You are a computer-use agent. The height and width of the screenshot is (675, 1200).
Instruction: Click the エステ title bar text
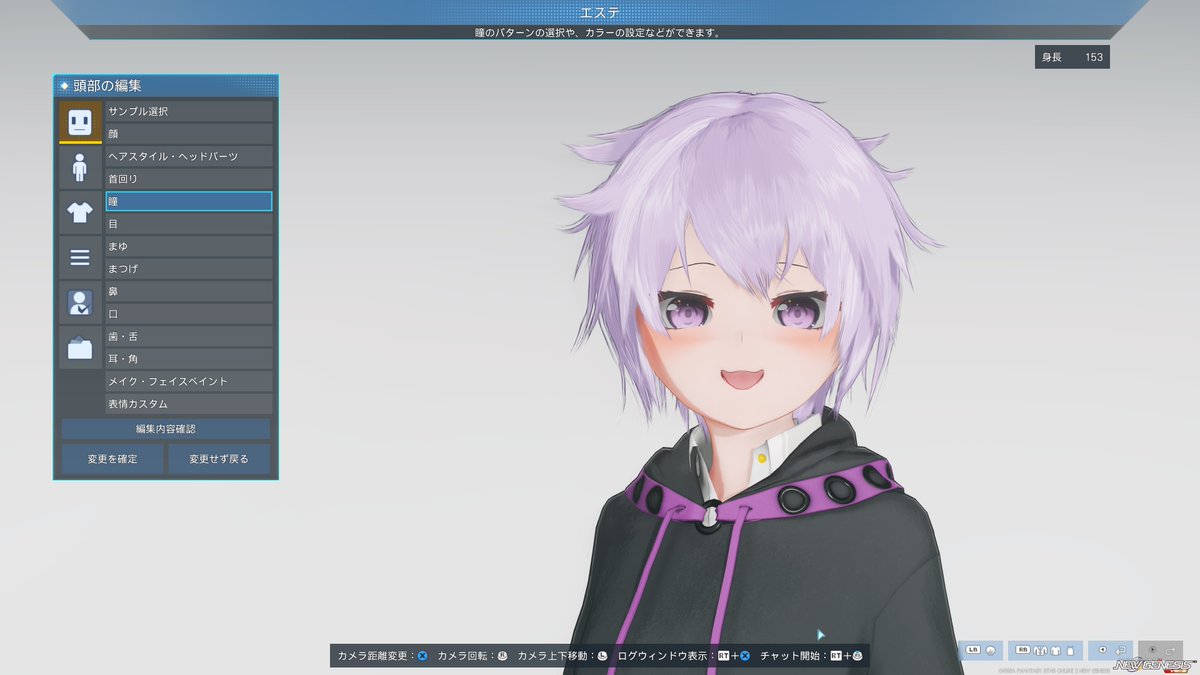pos(600,13)
